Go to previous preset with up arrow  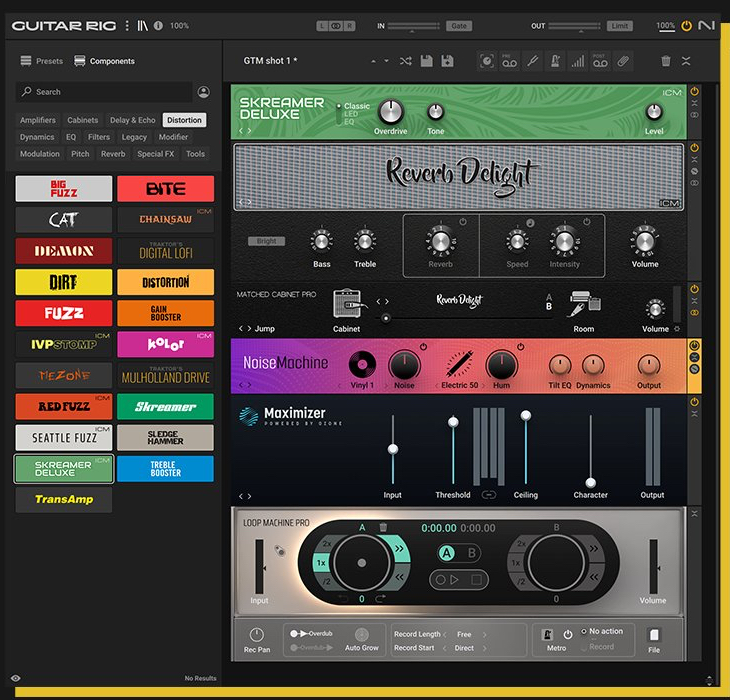[x=373, y=61]
